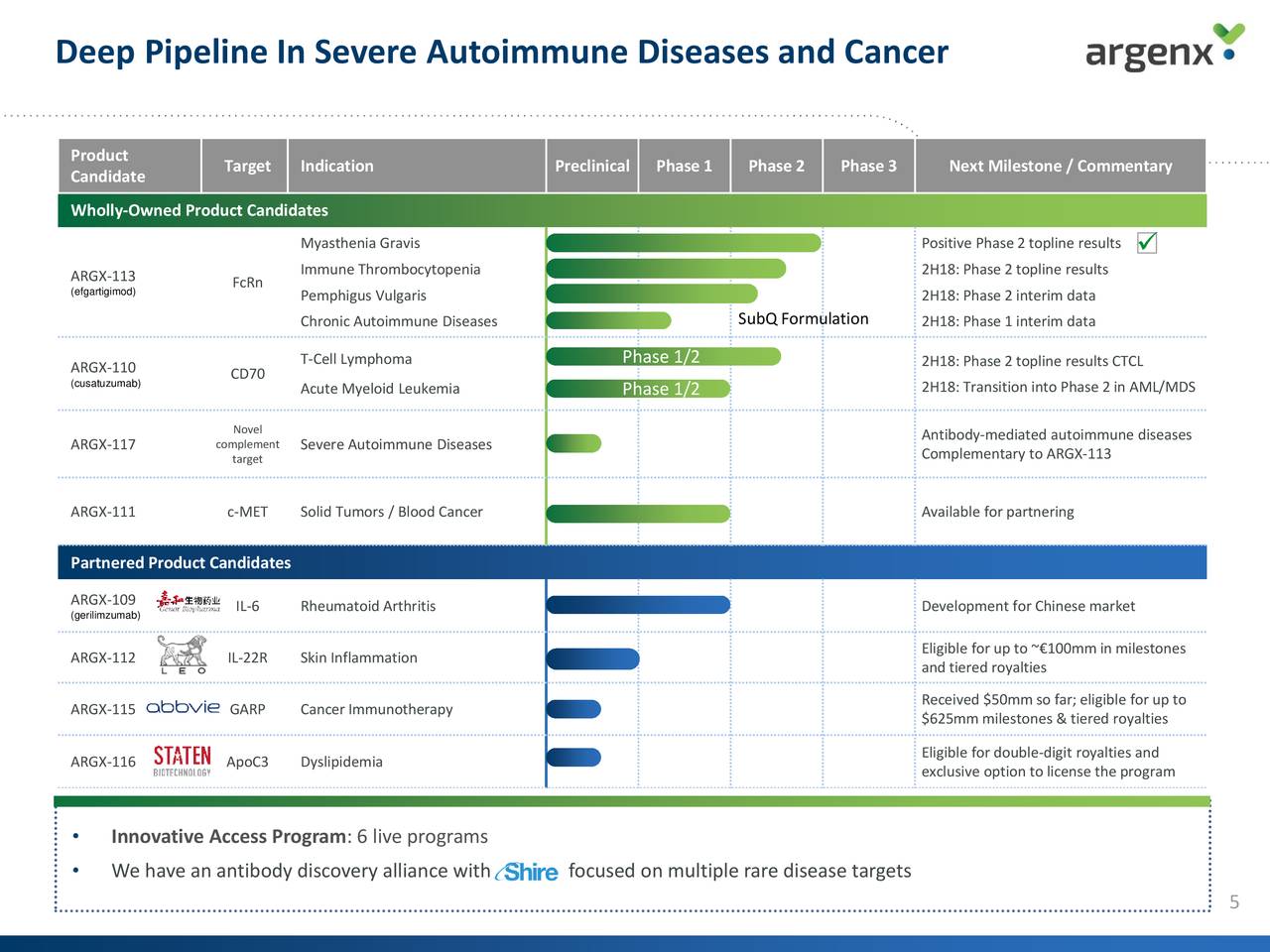Click the Skin Inflammation blue progress bar
Screen dimensions: 1270x952
(592, 658)
